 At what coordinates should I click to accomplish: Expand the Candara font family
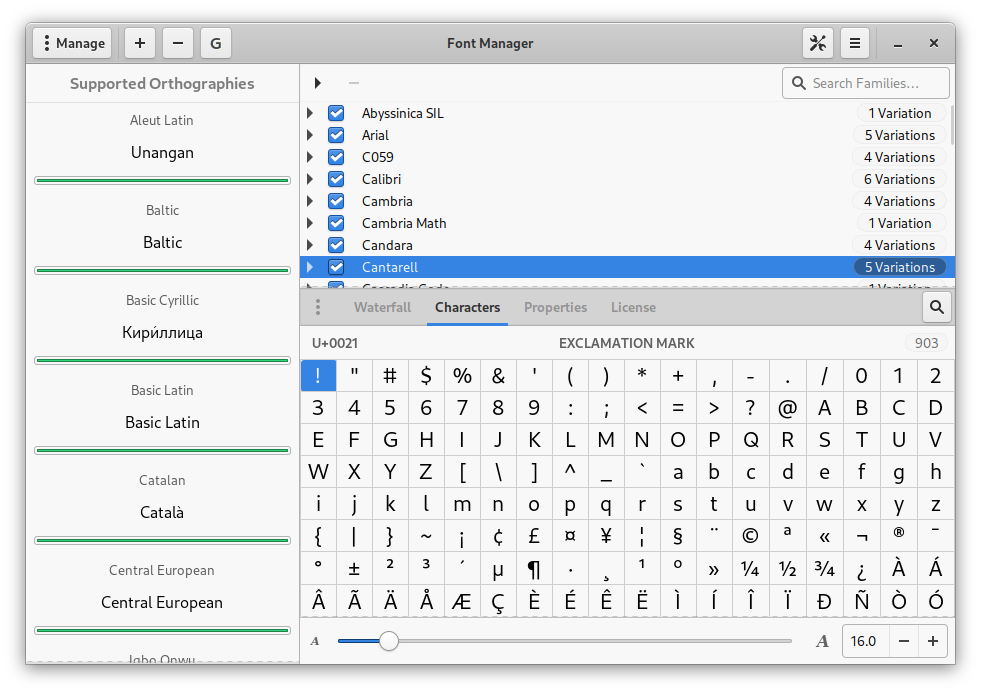tap(310, 245)
